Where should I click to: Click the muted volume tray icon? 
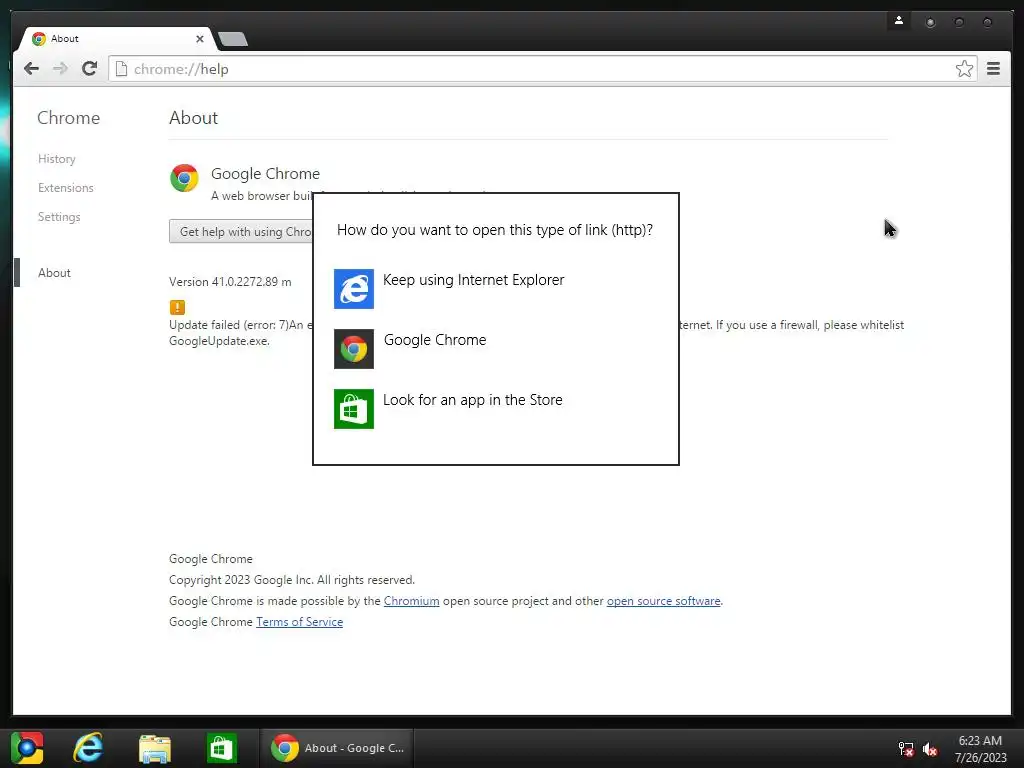point(930,748)
